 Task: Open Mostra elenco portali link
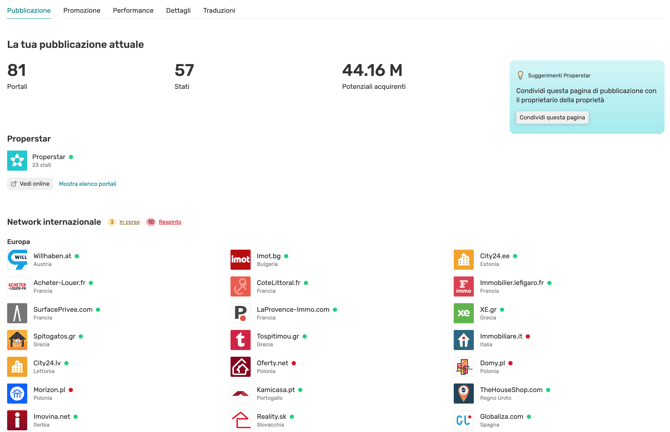pos(88,184)
